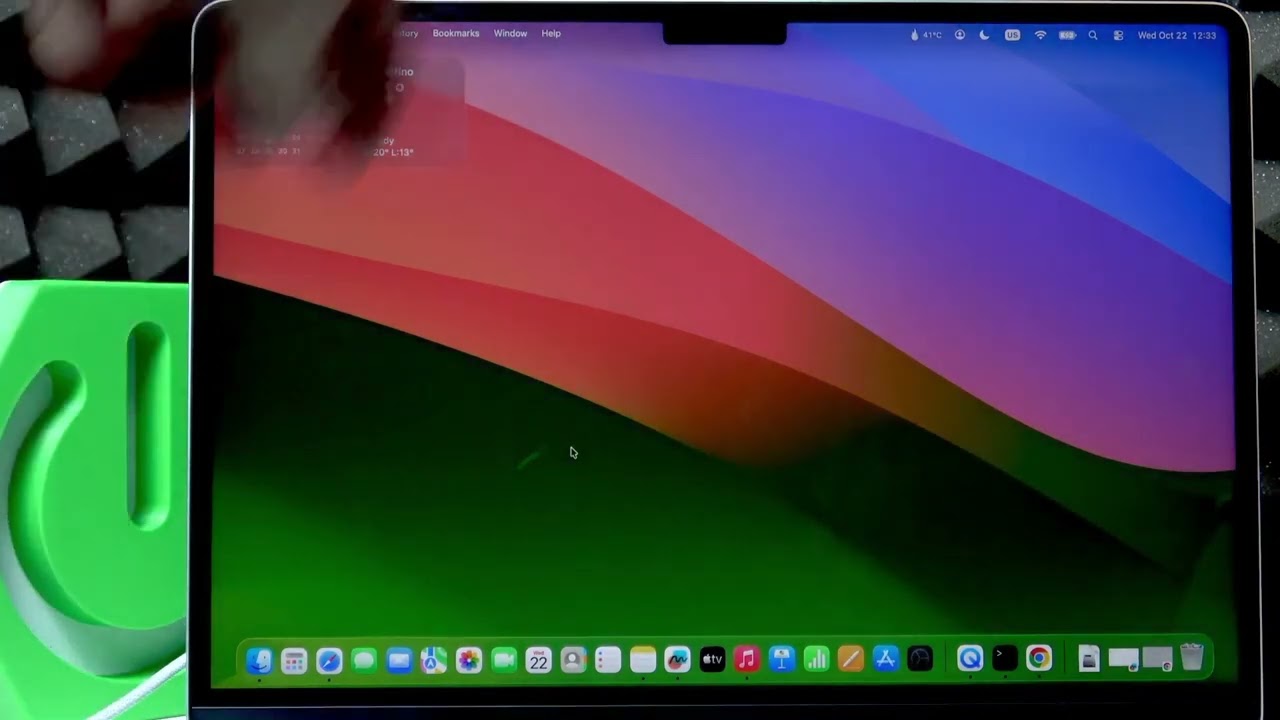Open the battery status menu

click(x=1066, y=35)
